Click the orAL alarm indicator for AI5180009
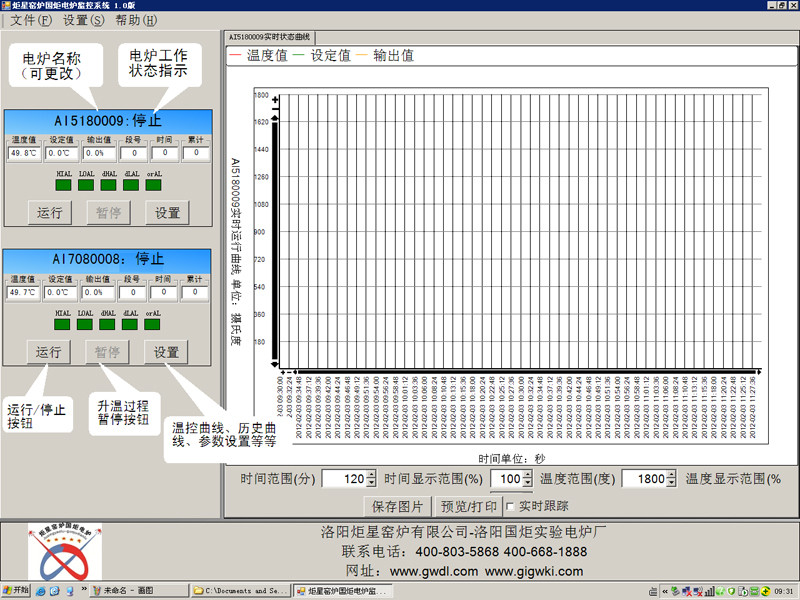800x600 pixels. coord(153,184)
